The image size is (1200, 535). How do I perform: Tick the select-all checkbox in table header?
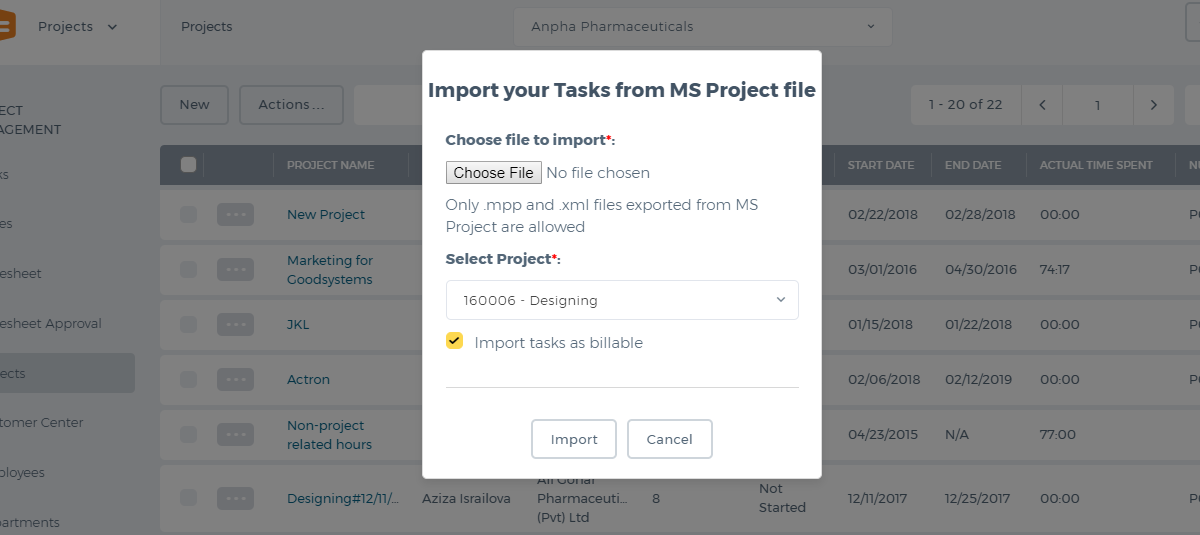188,165
